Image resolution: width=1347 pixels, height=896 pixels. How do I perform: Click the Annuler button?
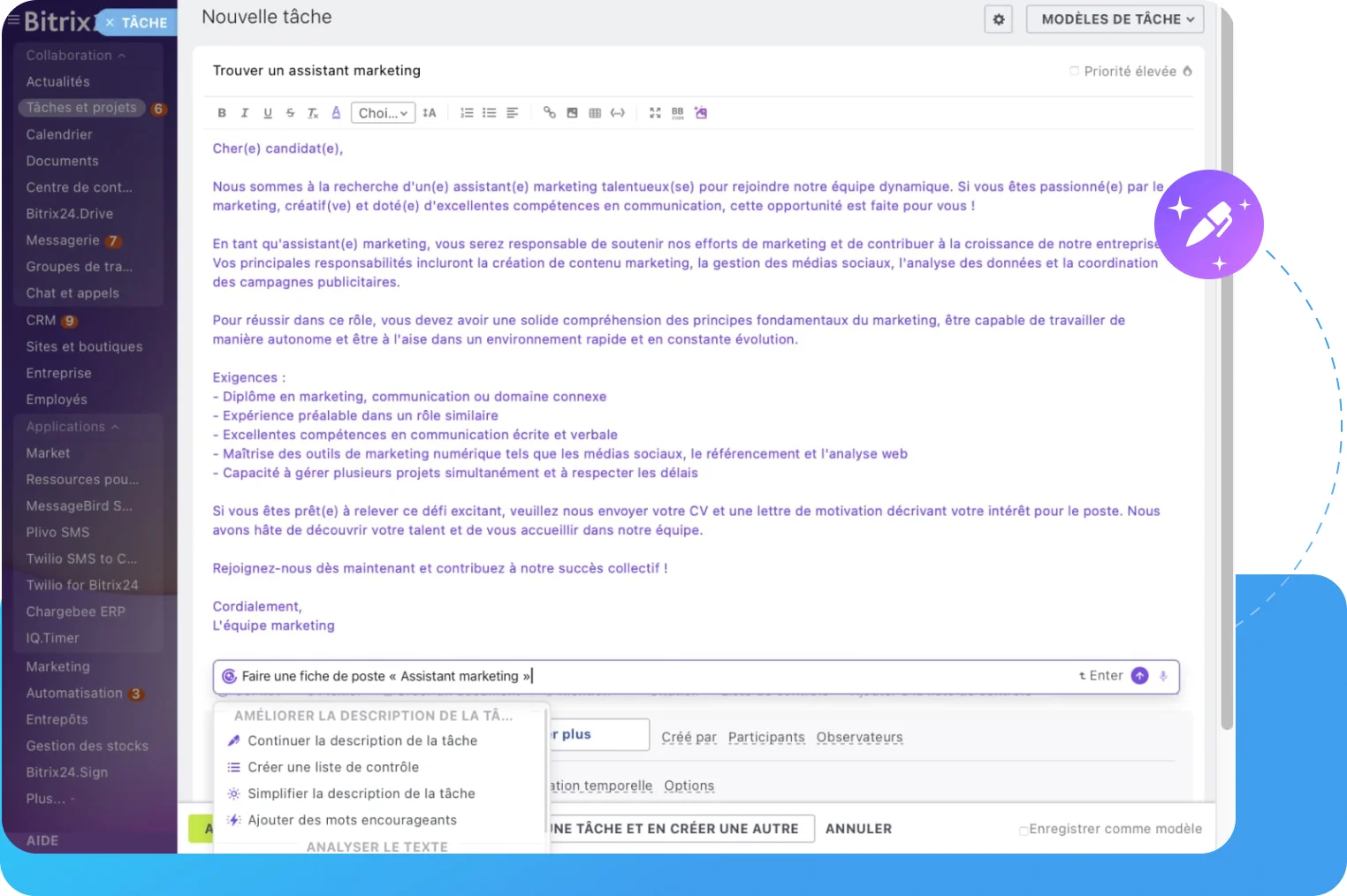tap(857, 829)
